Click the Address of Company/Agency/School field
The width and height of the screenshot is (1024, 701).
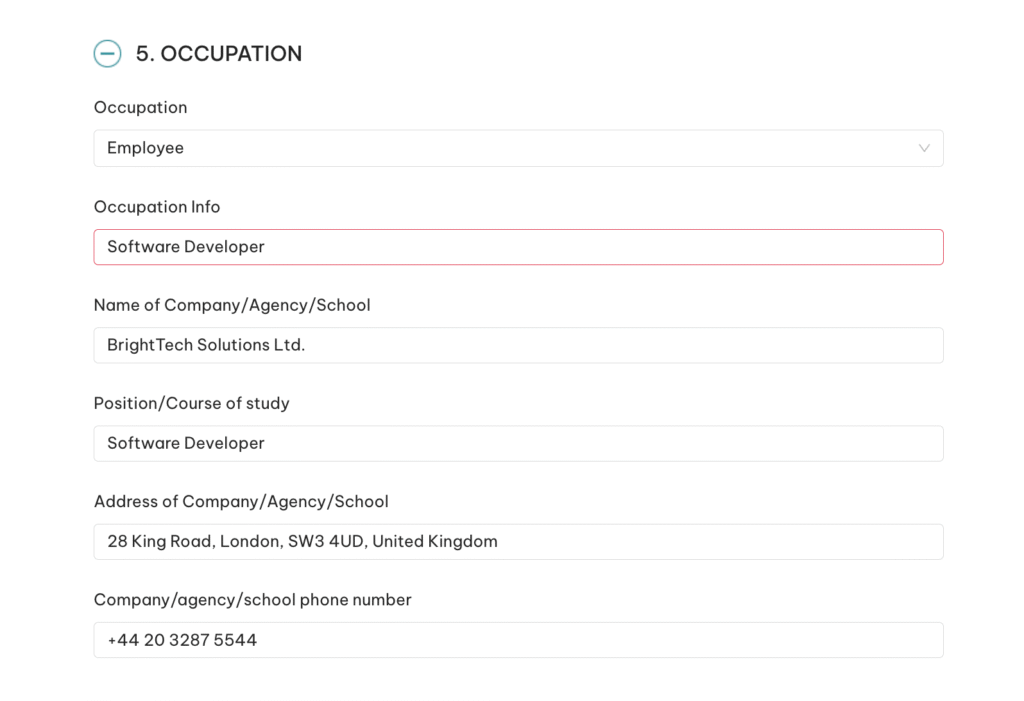(518, 541)
